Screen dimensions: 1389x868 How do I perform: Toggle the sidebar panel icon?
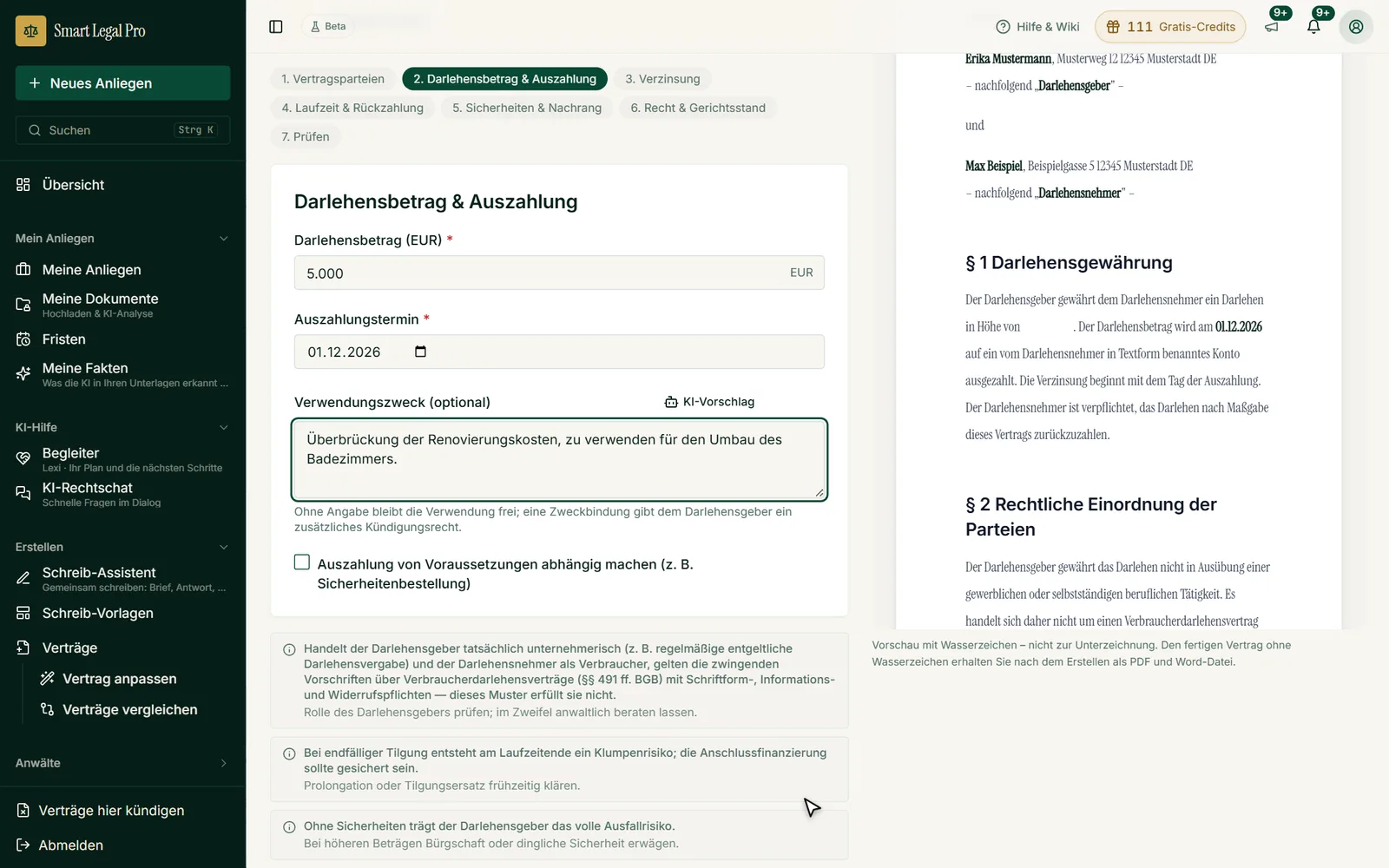(x=276, y=27)
